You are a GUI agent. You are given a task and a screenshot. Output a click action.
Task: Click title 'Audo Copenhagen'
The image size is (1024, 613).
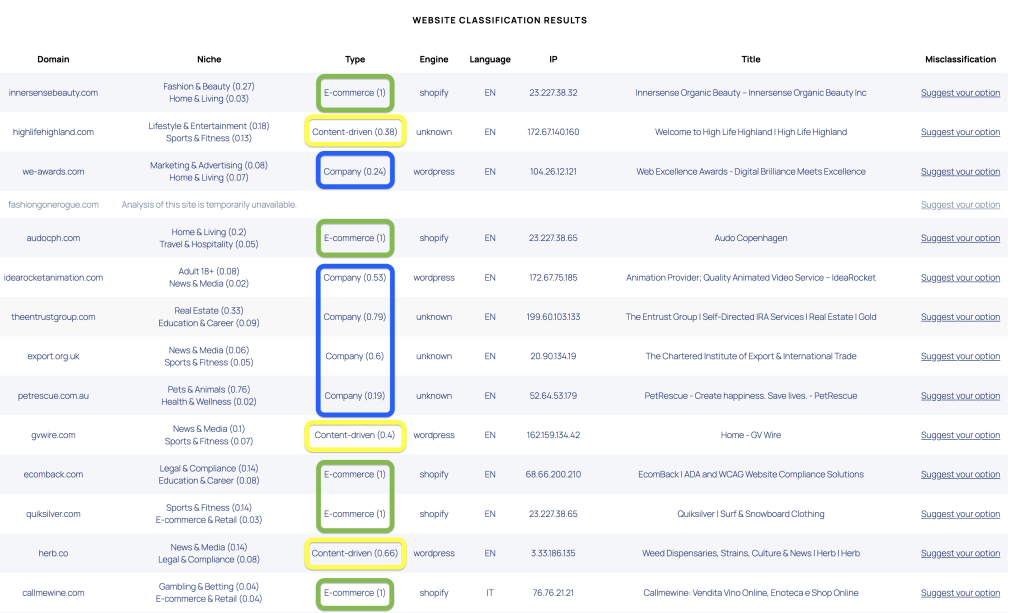pyautogui.click(x=750, y=238)
